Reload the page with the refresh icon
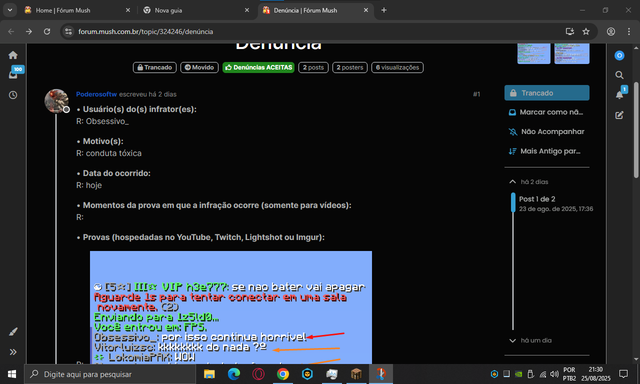640x384 pixels. [x=47, y=31]
